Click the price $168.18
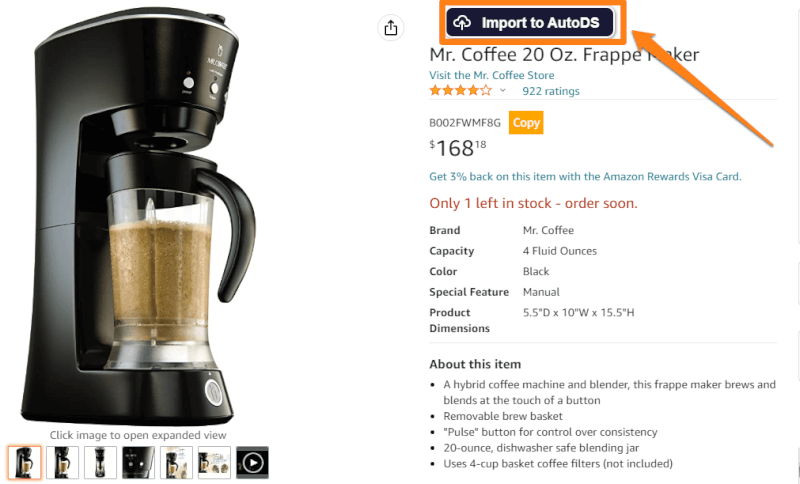 point(458,148)
